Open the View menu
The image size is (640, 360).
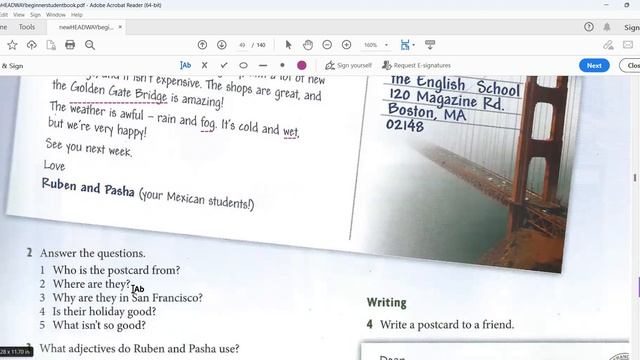(19, 15)
